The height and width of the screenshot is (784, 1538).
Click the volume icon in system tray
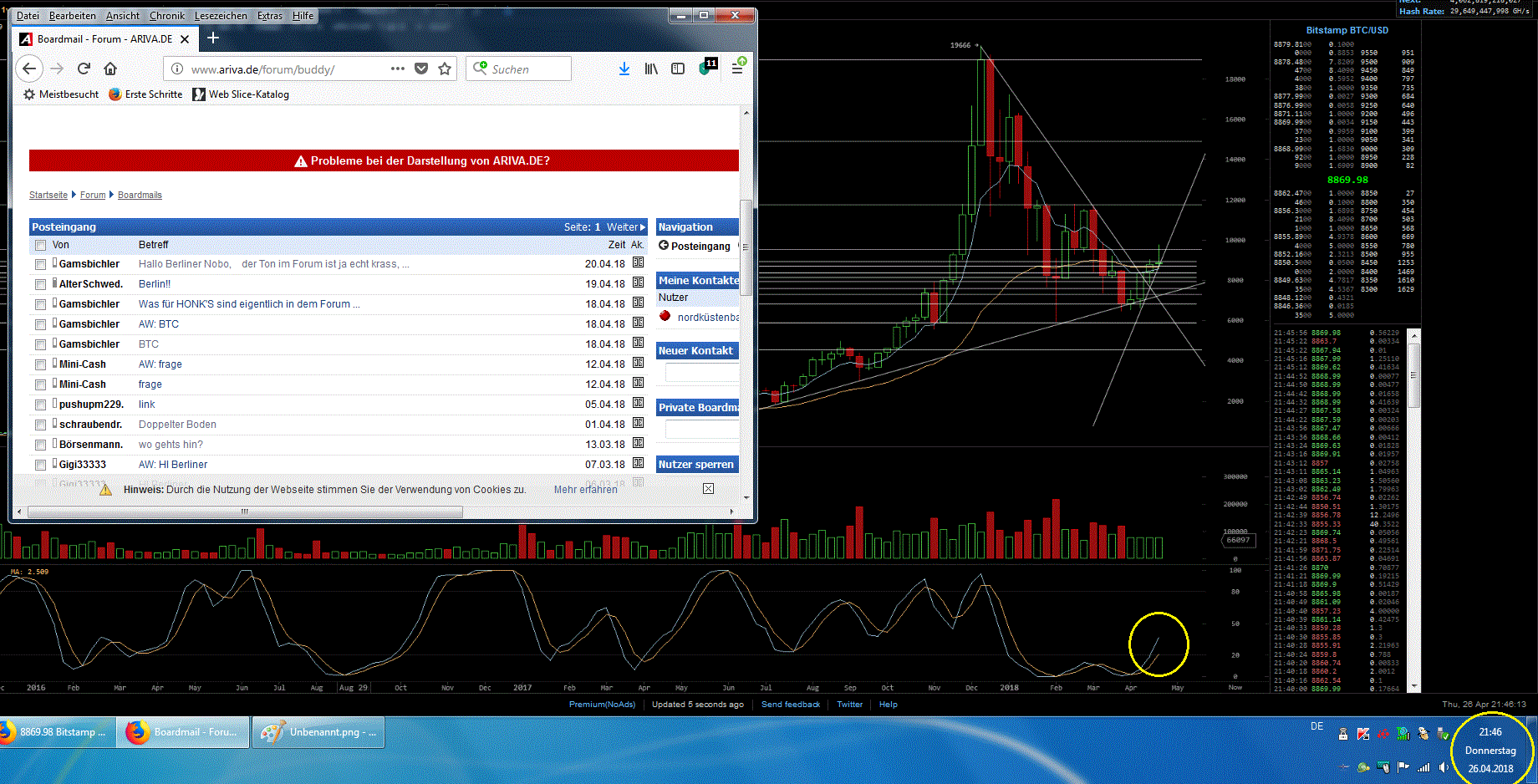tap(1443, 767)
